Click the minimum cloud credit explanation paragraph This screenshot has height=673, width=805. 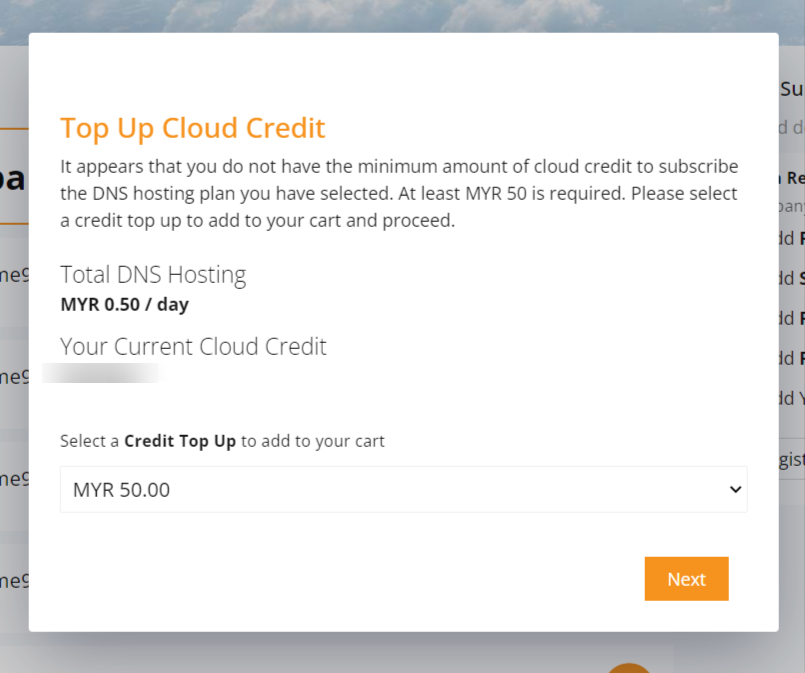click(399, 194)
